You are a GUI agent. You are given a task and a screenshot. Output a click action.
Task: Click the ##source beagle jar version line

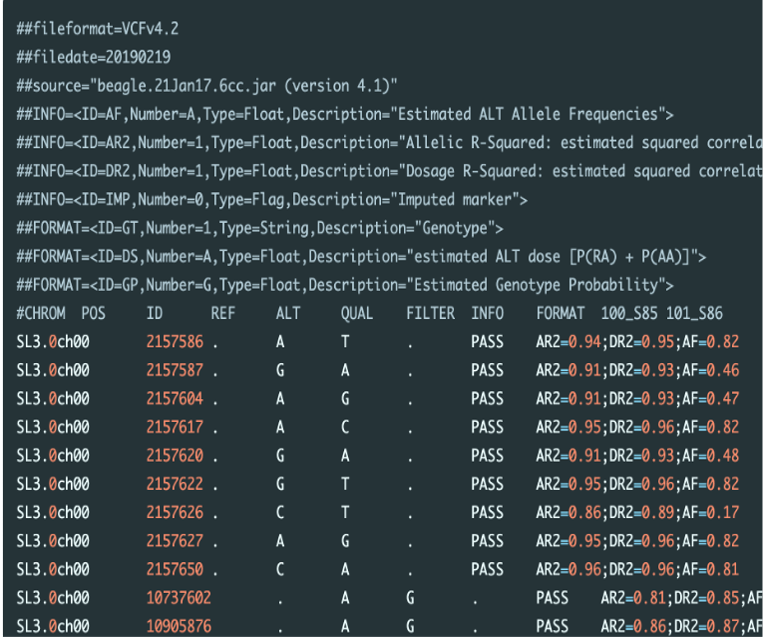pos(207,82)
